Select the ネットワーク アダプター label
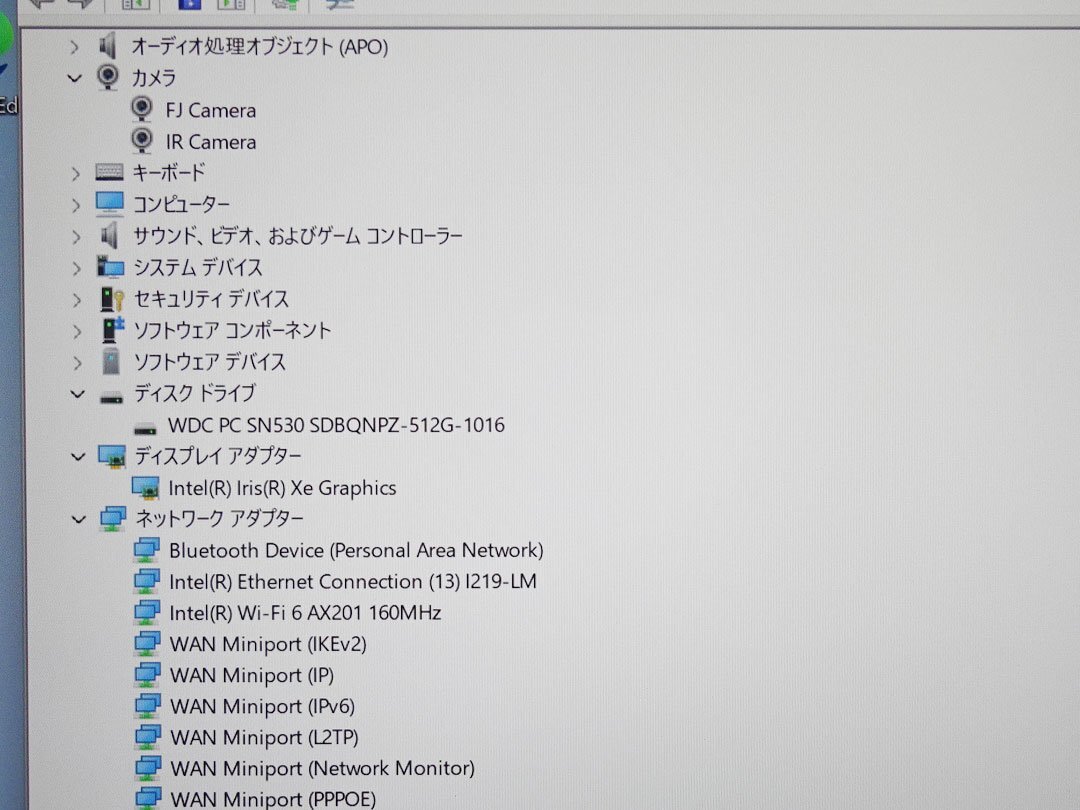Viewport: 1080px width, 810px height. pyautogui.click(x=220, y=519)
